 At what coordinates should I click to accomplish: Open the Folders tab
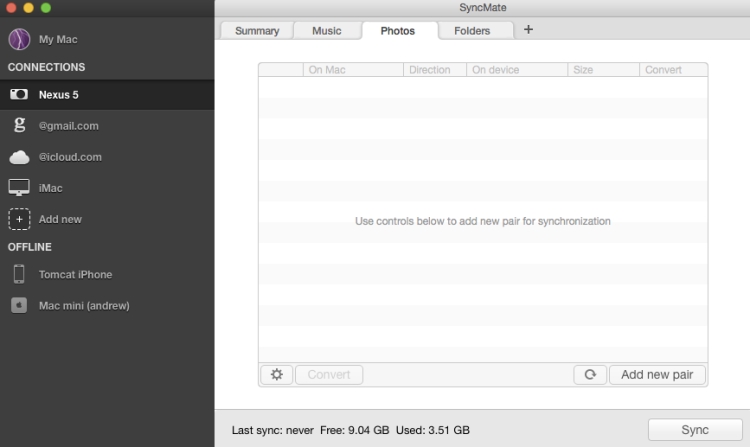(x=472, y=31)
